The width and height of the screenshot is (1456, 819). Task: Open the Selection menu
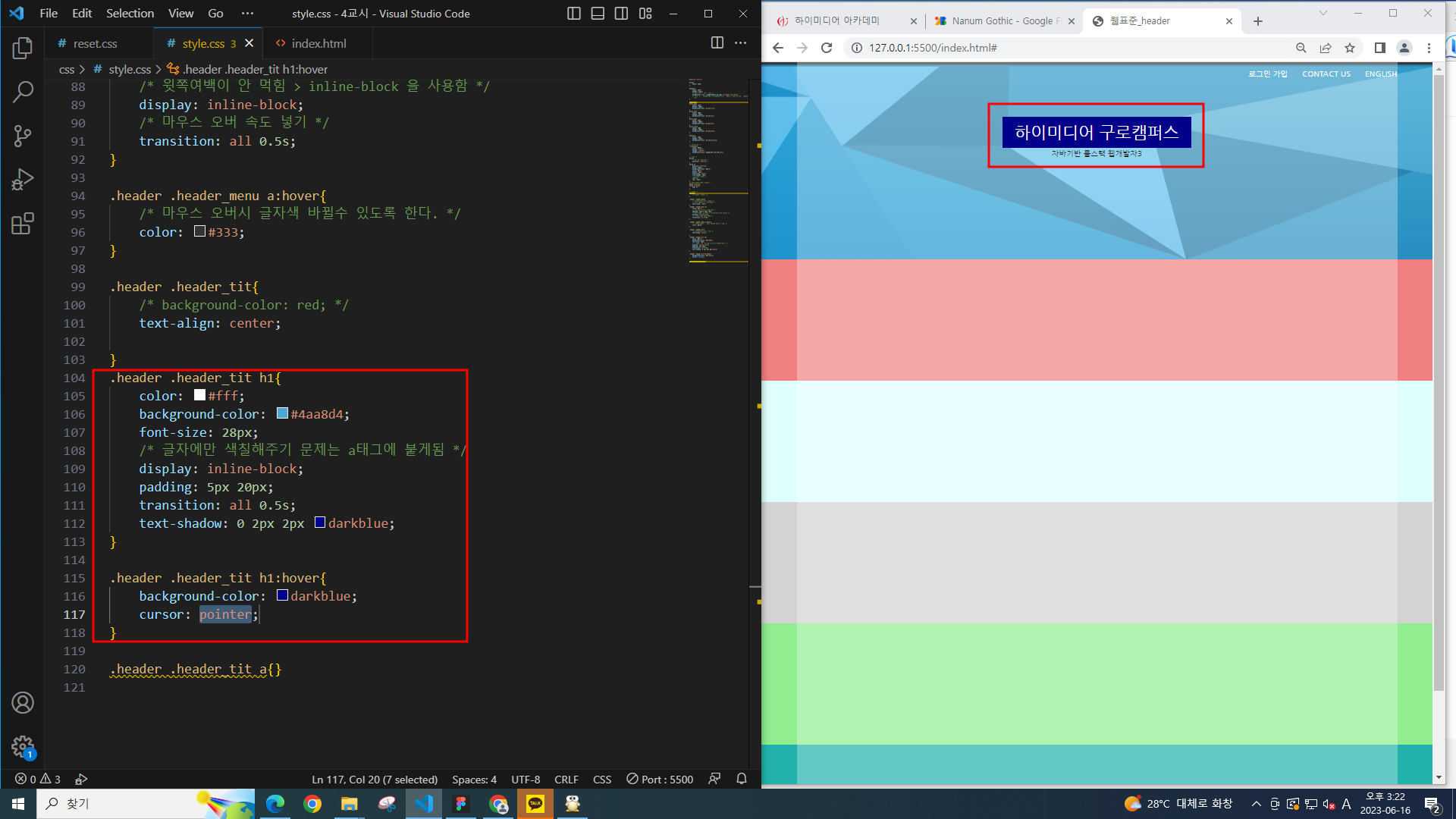point(130,14)
